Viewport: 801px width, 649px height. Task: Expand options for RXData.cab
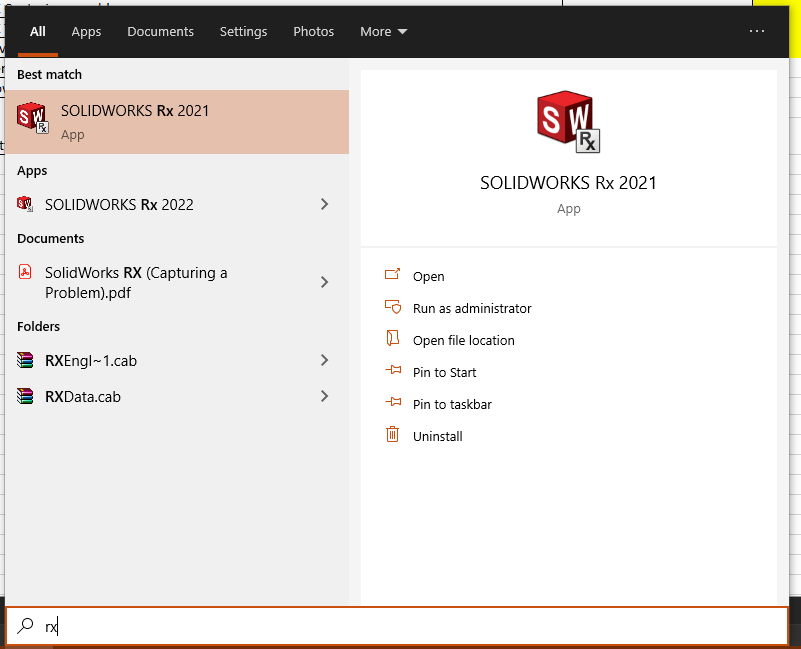[x=323, y=396]
